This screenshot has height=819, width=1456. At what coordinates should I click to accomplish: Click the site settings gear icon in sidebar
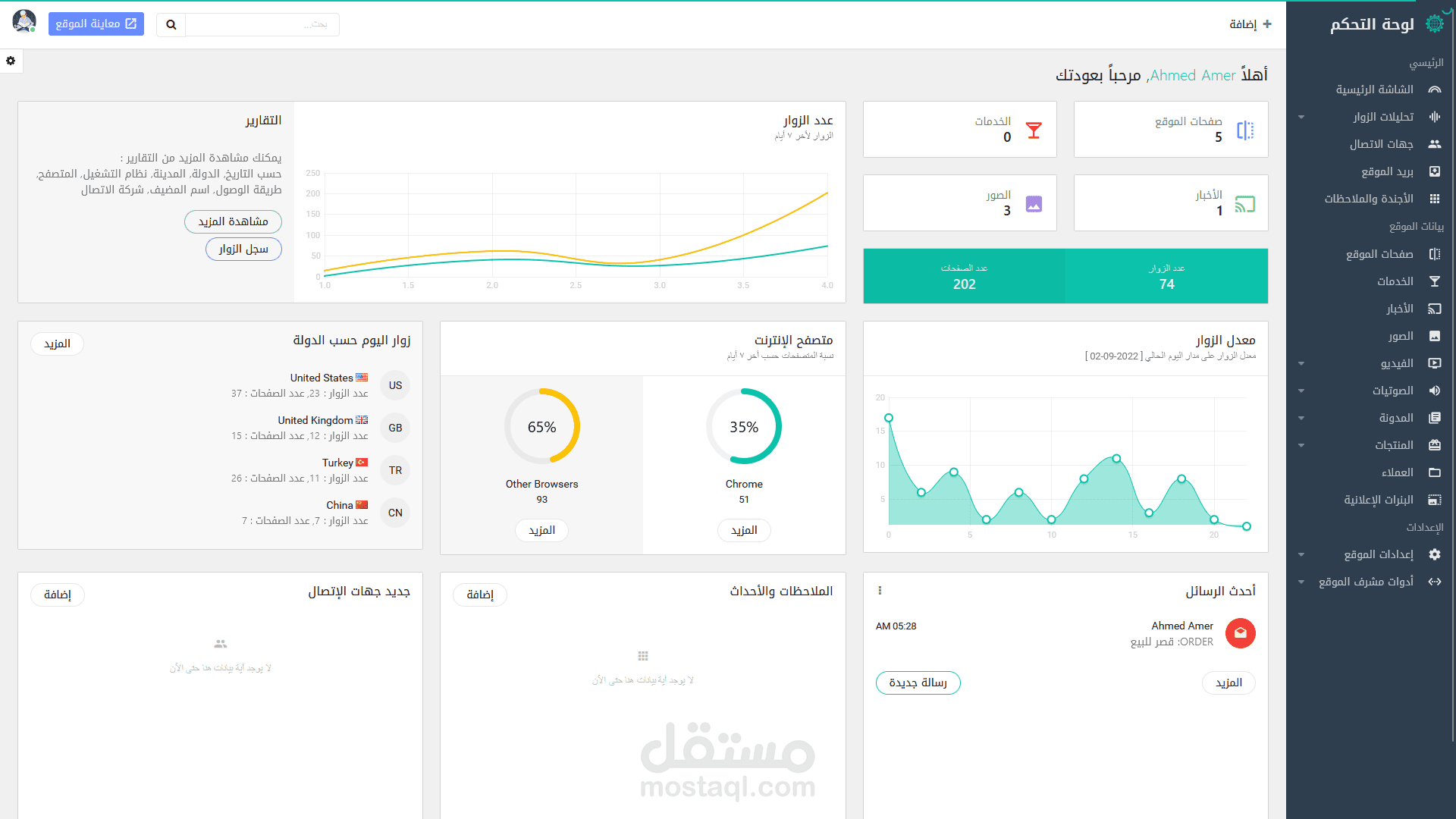pos(1435,554)
